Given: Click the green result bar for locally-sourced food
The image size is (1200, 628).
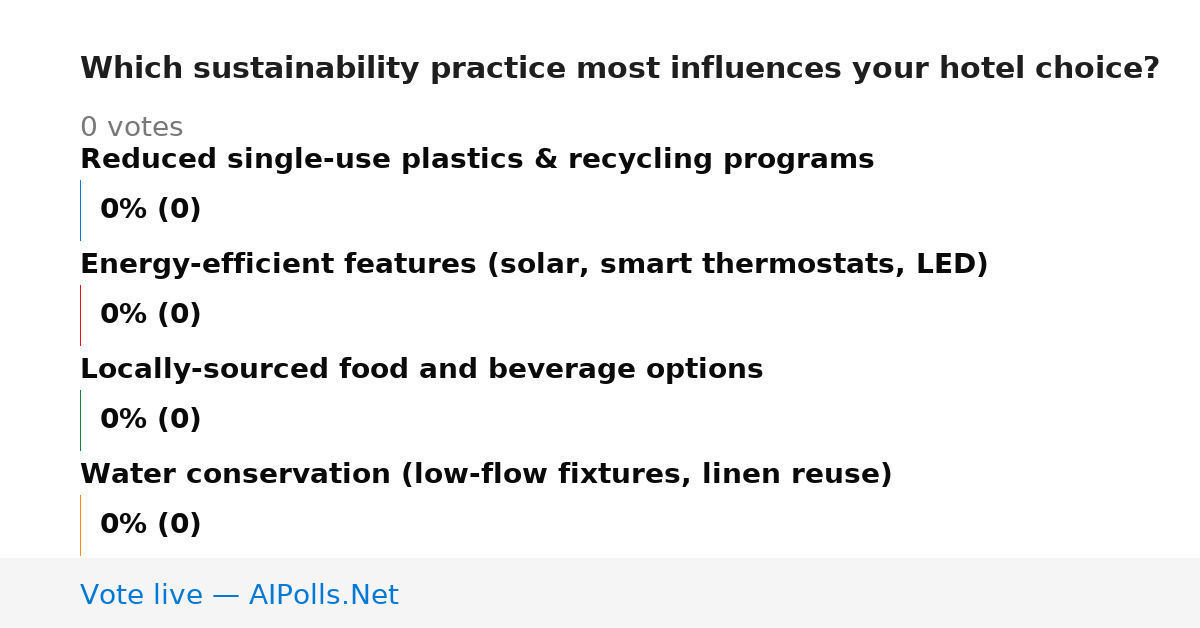Looking at the screenshot, I should click(80, 420).
